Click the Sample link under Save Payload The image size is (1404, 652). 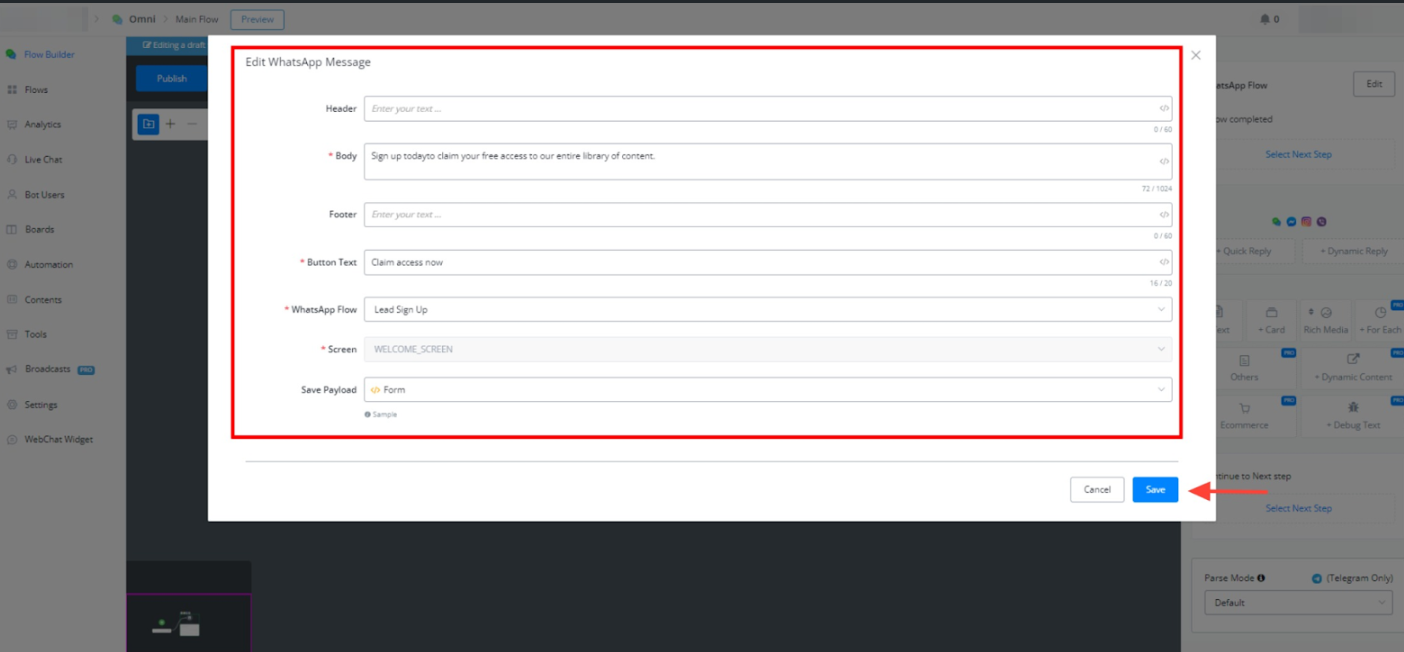pyautogui.click(x=384, y=414)
